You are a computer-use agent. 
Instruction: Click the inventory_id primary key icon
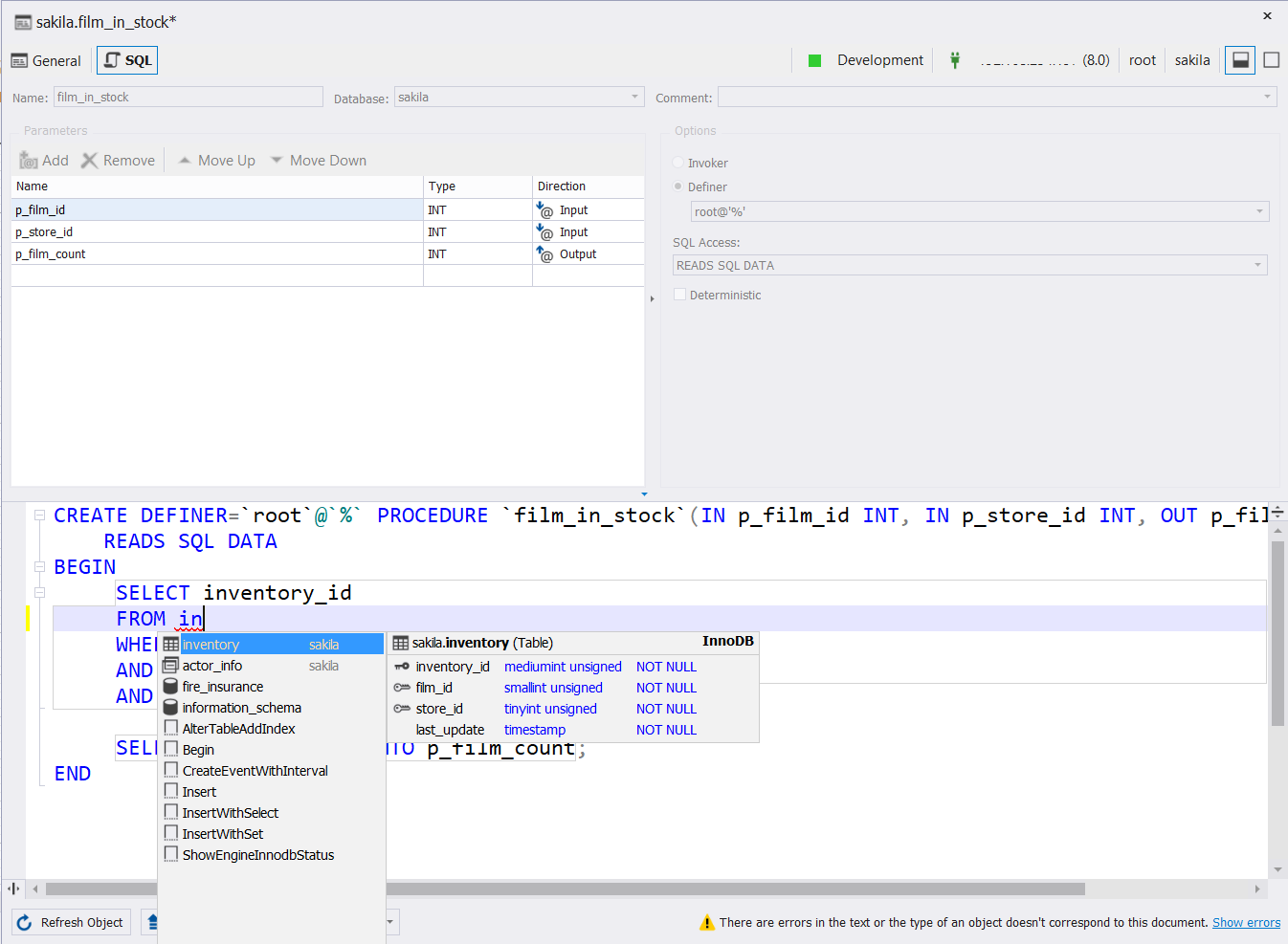click(x=402, y=667)
